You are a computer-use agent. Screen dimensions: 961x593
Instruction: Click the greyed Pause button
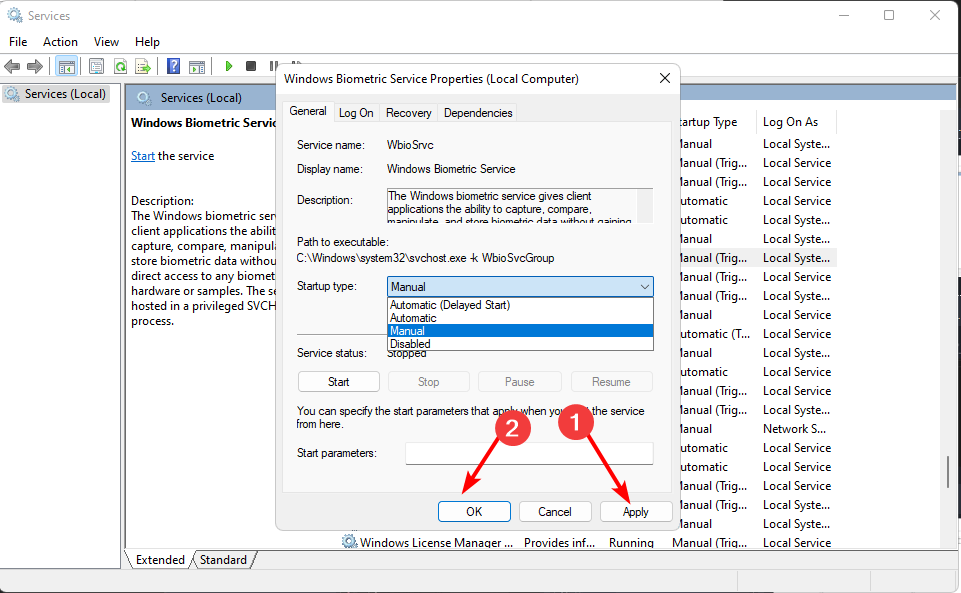pyautogui.click(x=520, y=382)
